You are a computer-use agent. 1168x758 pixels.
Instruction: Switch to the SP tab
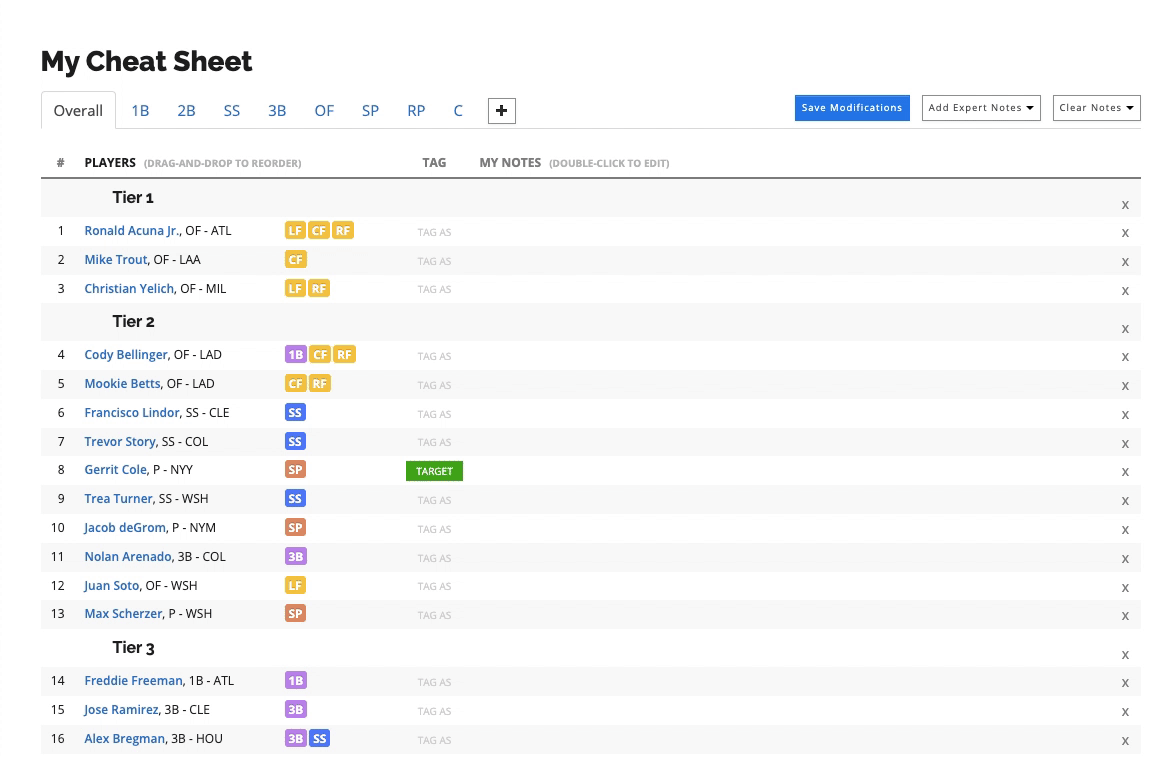(370, 111)
